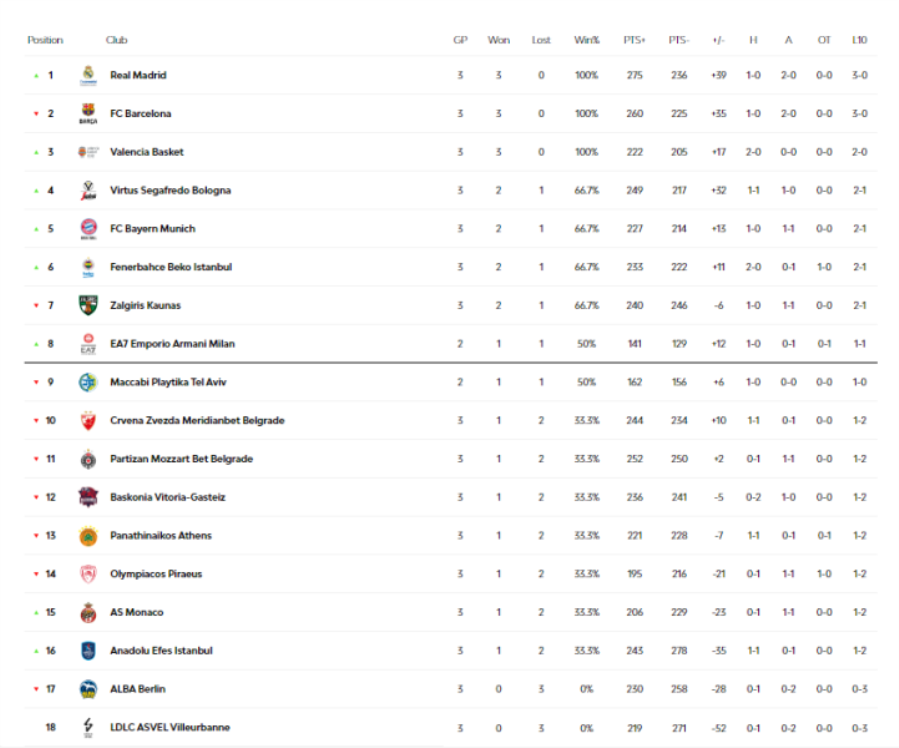Click the Anadolu Efes Istanbul logo

88,651
